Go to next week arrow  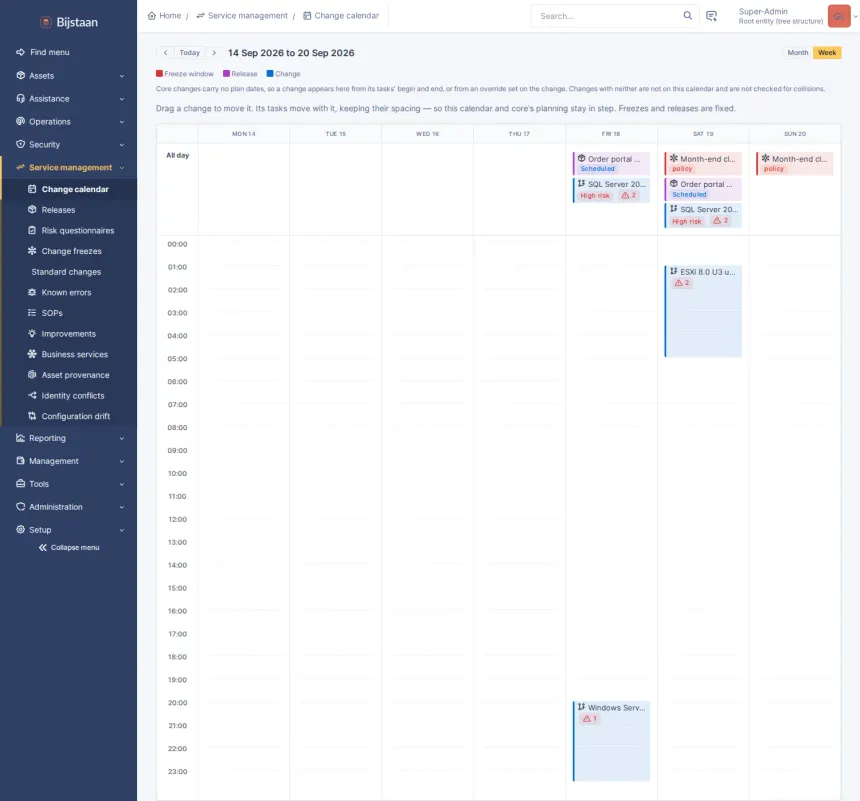coord(214,53)
